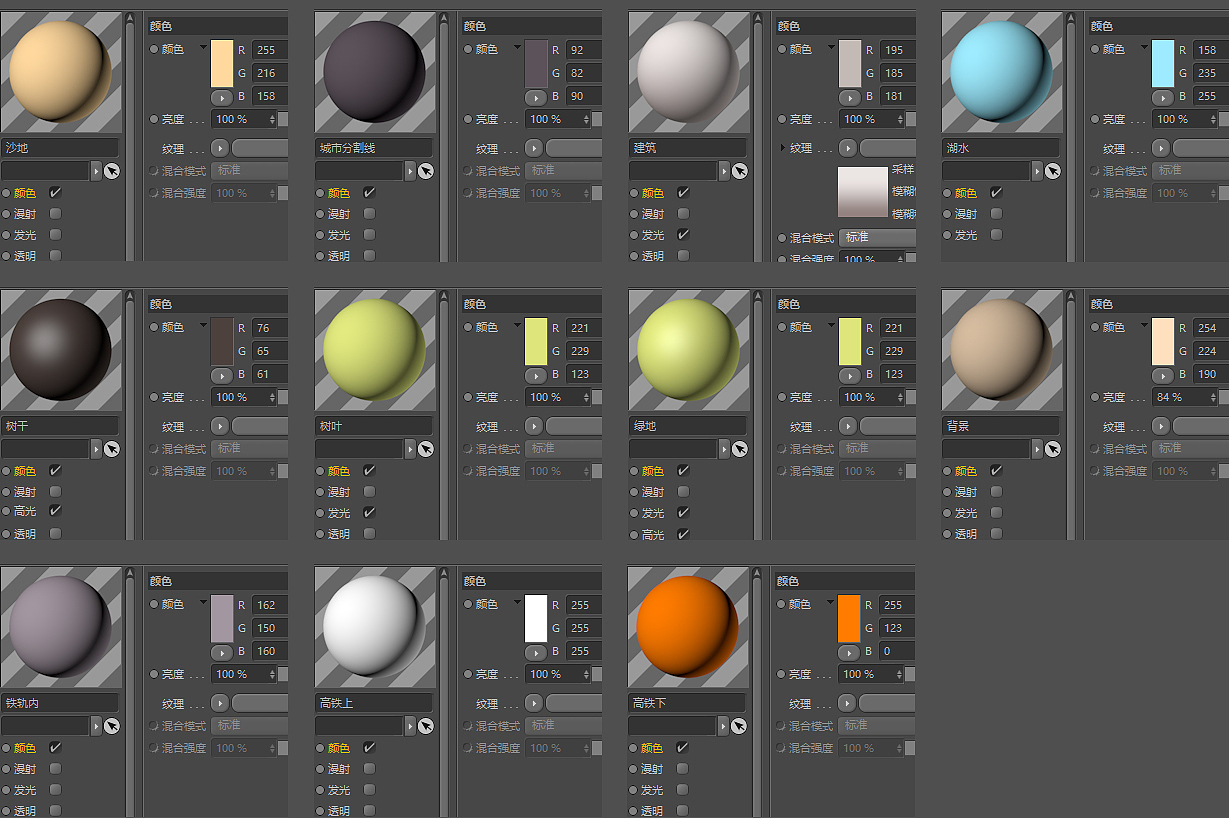This screenshot has width=1229, height=818.
Task: Open the 混合模式 标准 dropdown in 建筑 panel
Action: pyautogui.click(x=878, y=237)
